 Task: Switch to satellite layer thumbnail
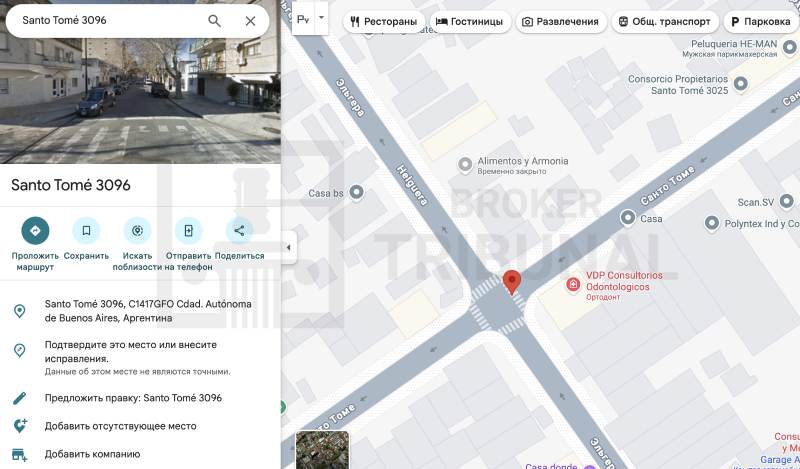coord(322,450)
